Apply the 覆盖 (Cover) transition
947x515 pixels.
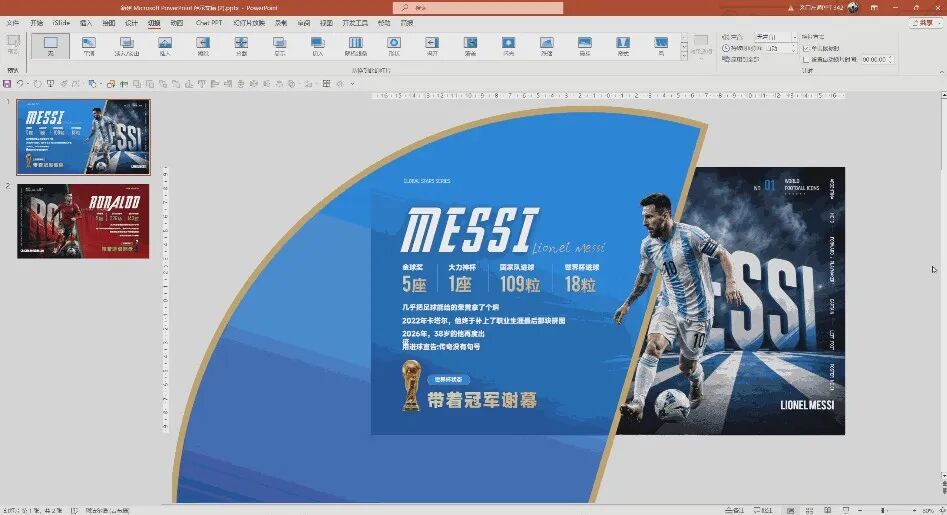pos(470,46)
